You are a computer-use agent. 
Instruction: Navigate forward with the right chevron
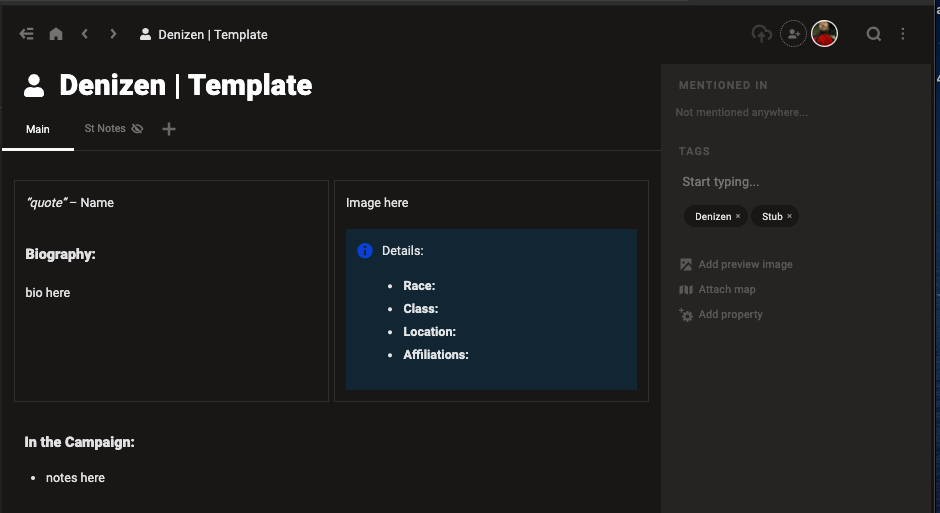tap(113, 34)
